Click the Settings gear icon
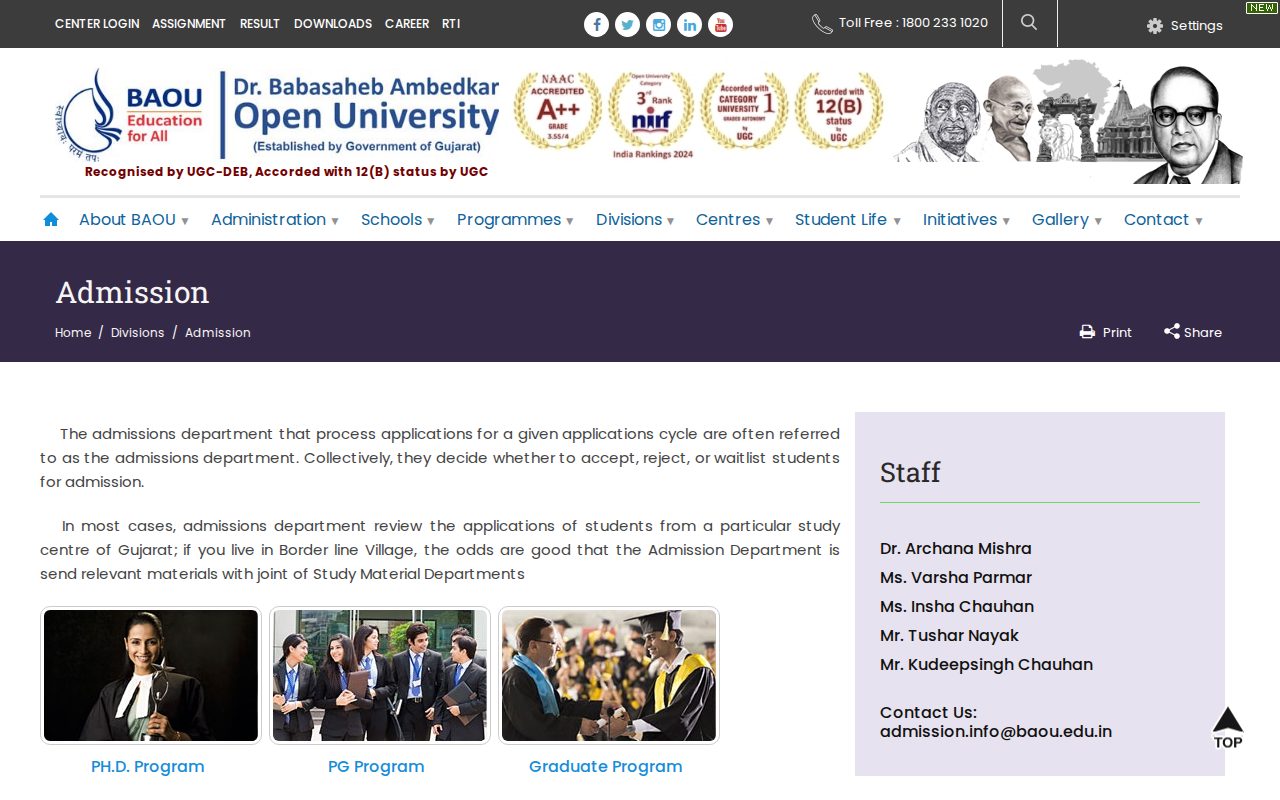 1155,26
